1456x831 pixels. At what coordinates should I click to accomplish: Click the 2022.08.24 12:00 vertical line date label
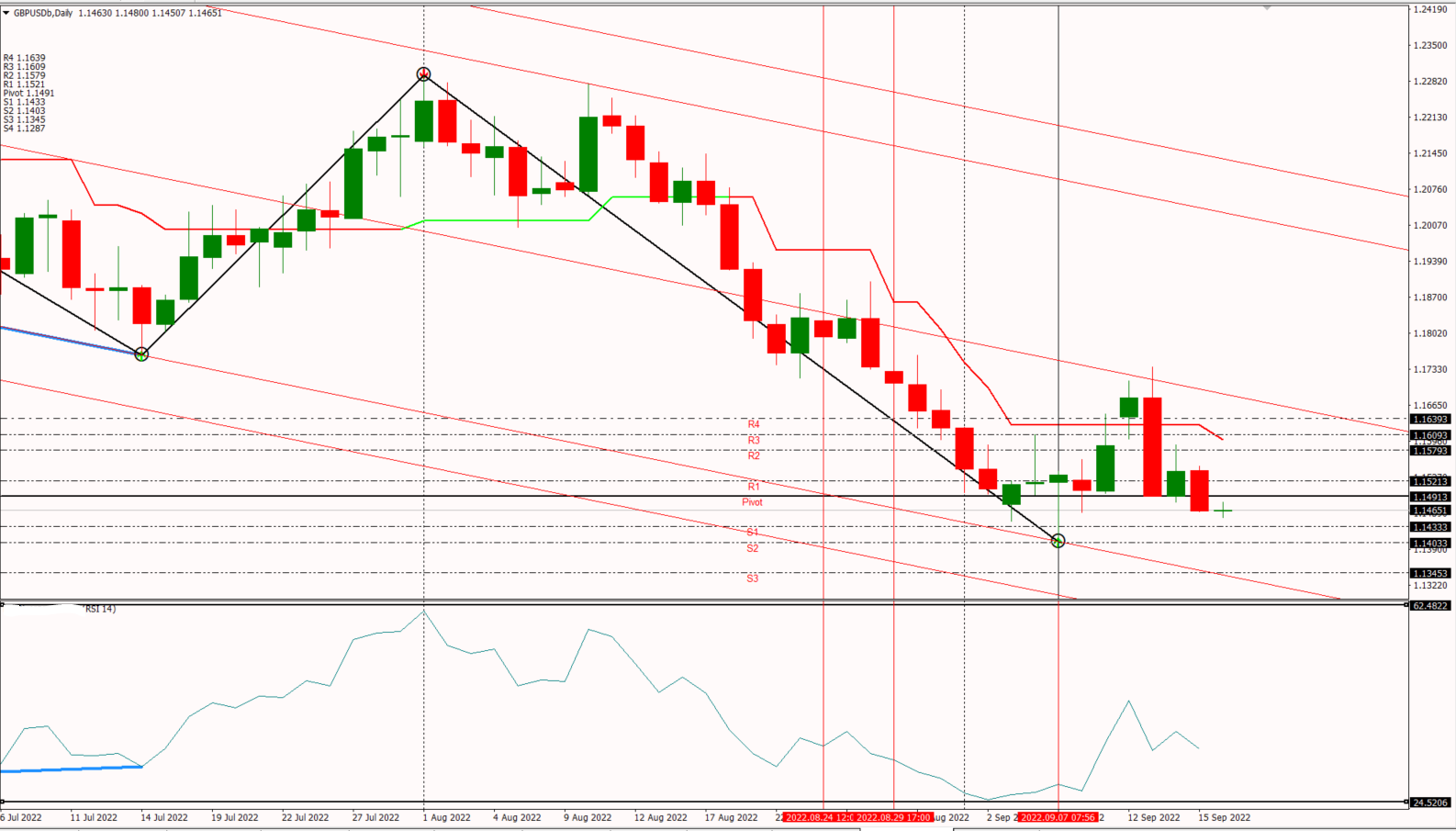pos(820,817)
